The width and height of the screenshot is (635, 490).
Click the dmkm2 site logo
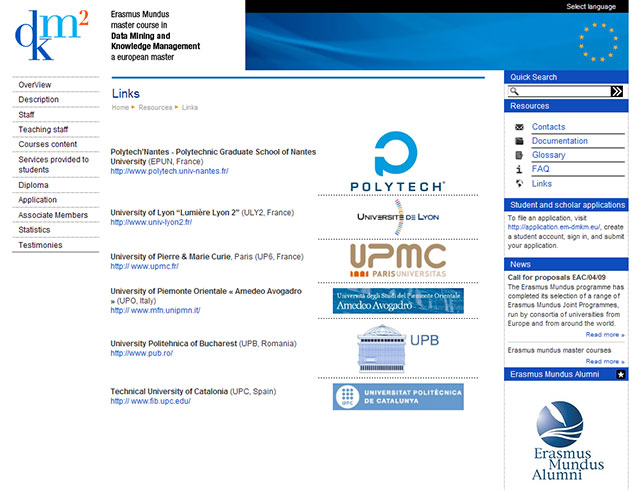pyautogui.click(x=51, y=36)
